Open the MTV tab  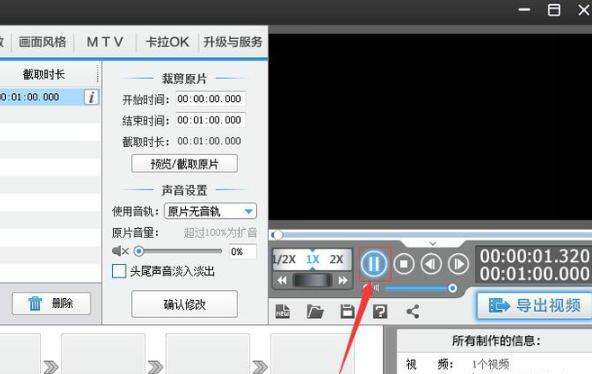[x=105, y=42]
